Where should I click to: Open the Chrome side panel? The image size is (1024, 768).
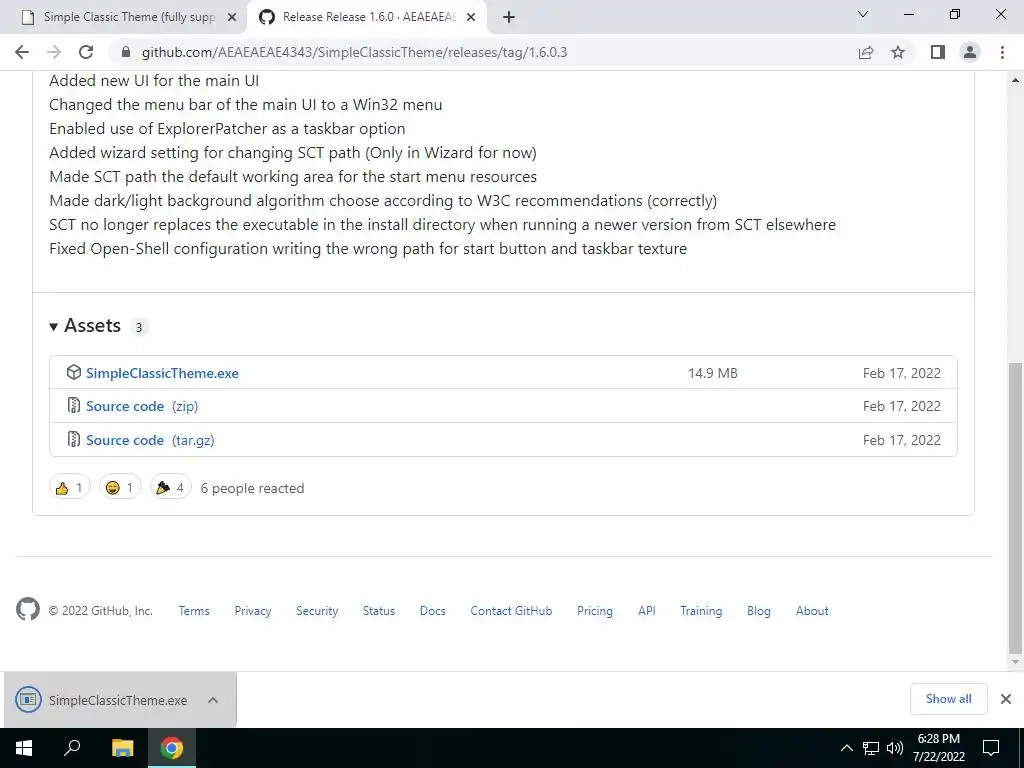[x=938, y=52]
